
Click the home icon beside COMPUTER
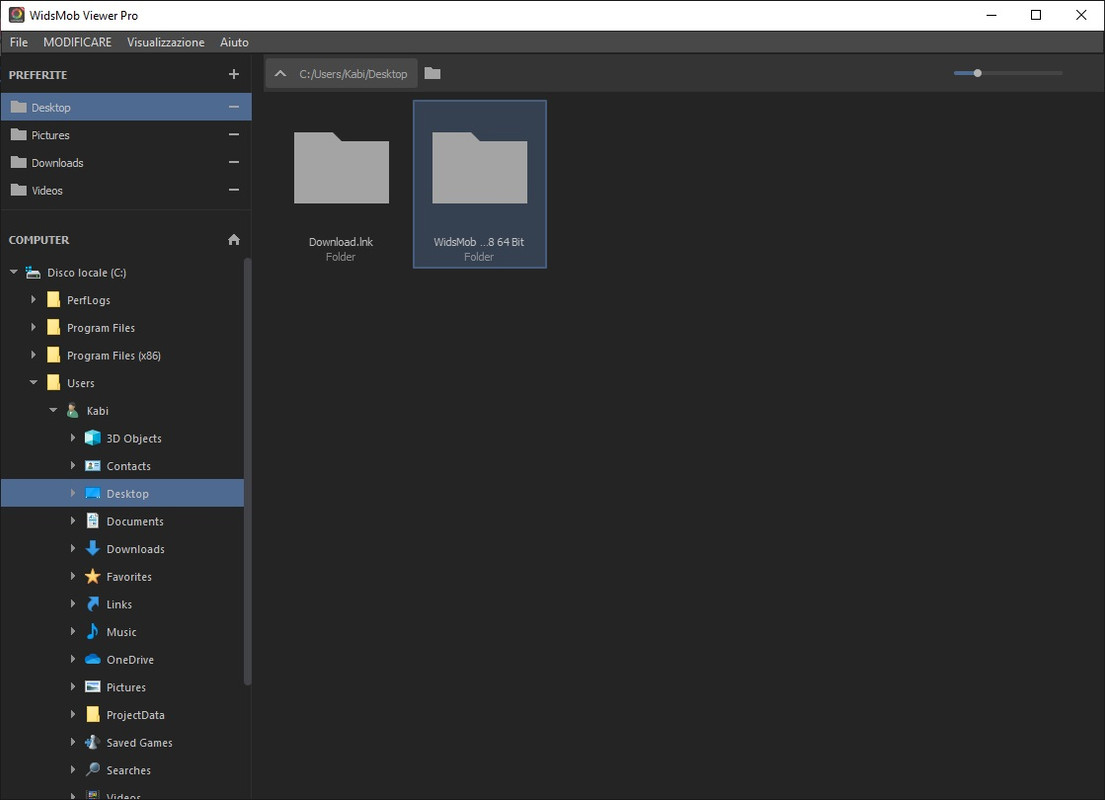click(x=234, y=240)
